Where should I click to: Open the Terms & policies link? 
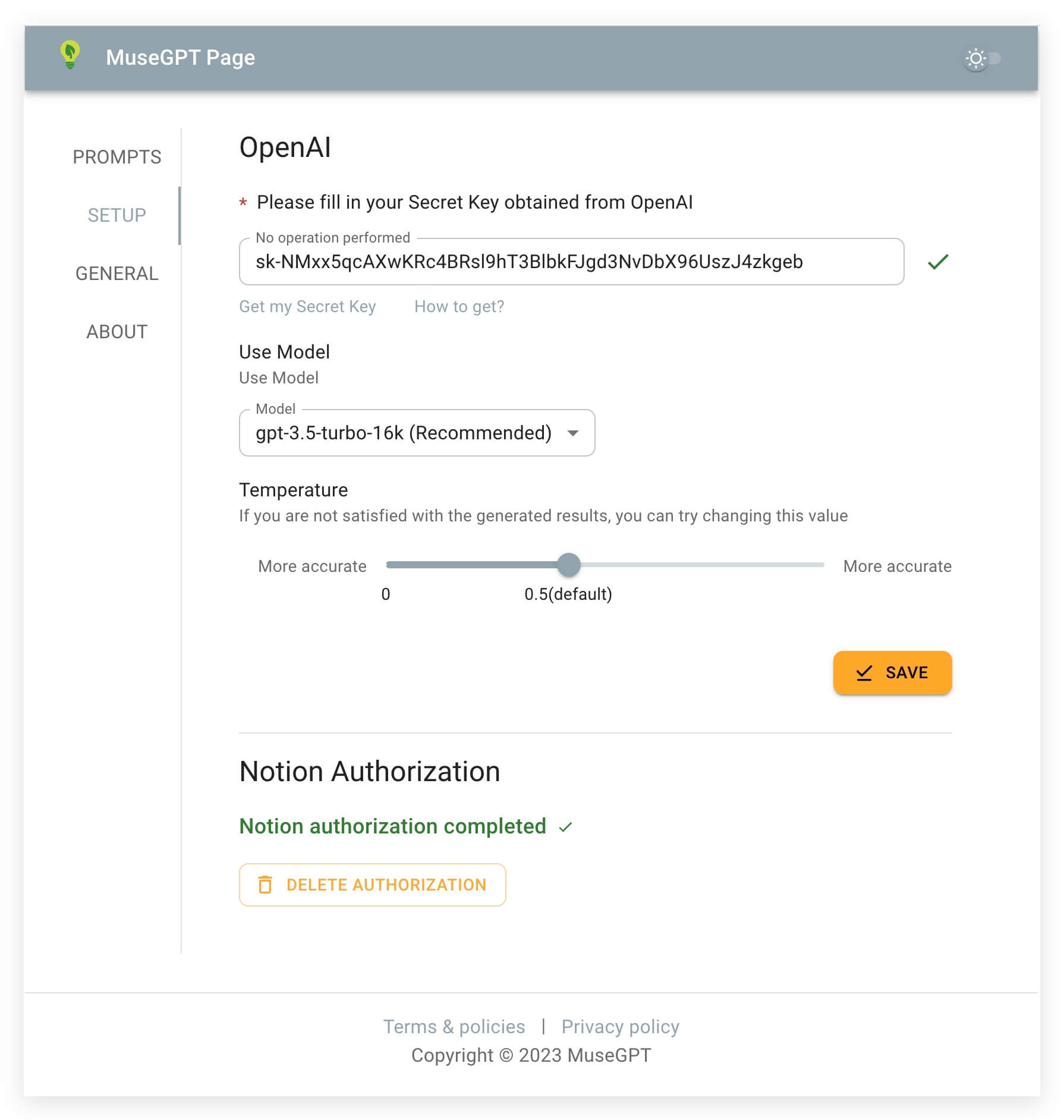(x=454, y=1027)
